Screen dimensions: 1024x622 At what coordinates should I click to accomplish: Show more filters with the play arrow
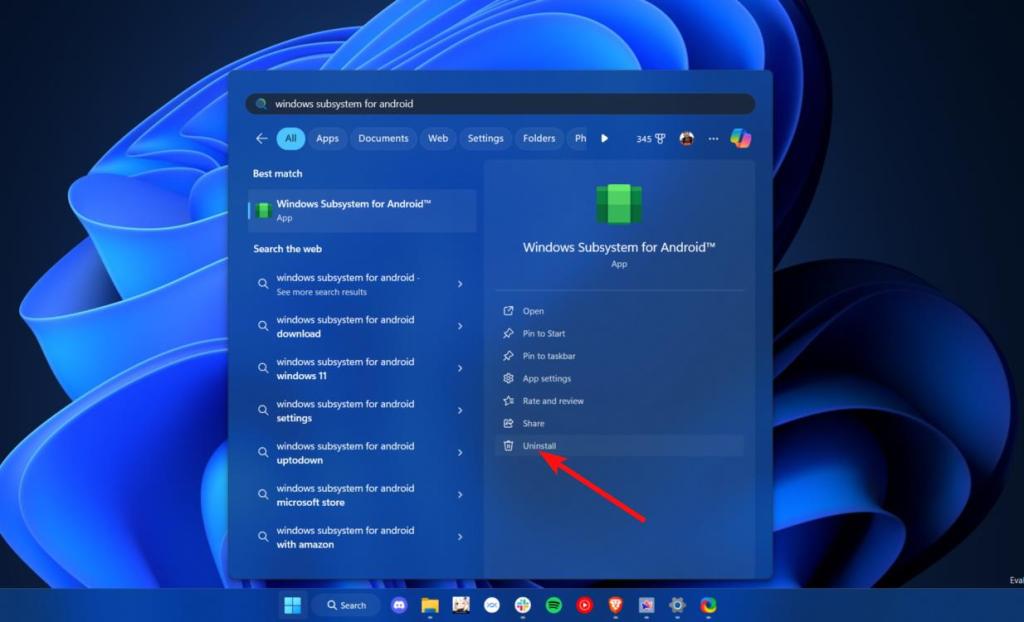pyautogui.click(x=605, y=139)
